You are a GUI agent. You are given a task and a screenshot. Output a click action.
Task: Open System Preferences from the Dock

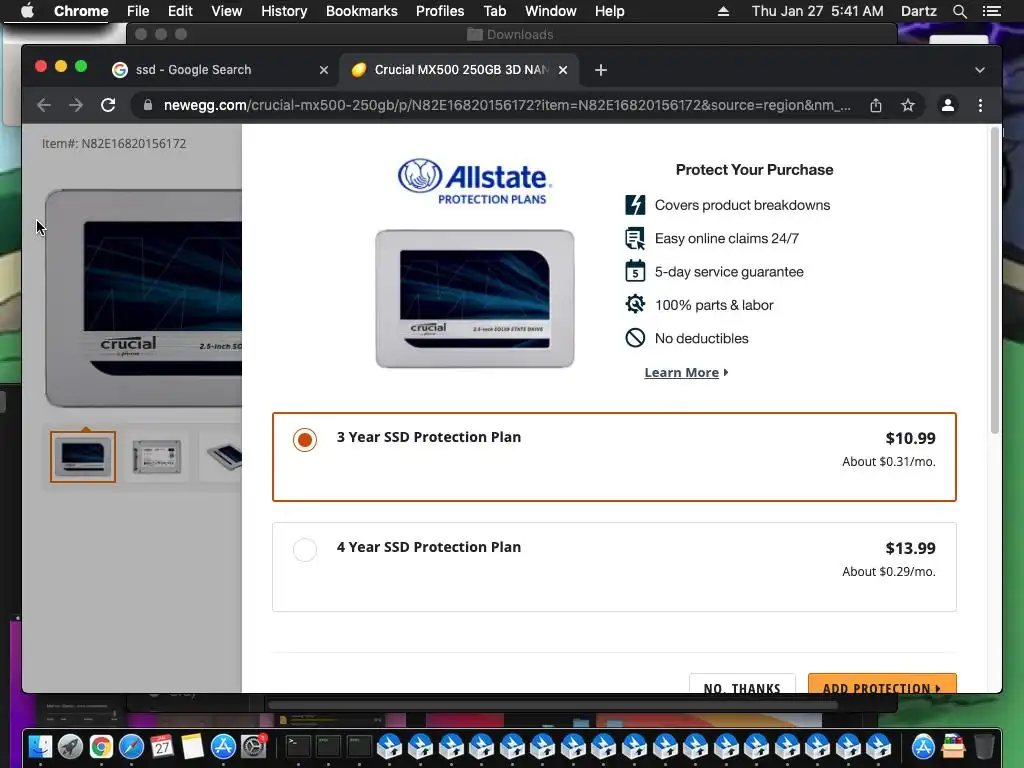coord(253,746)
